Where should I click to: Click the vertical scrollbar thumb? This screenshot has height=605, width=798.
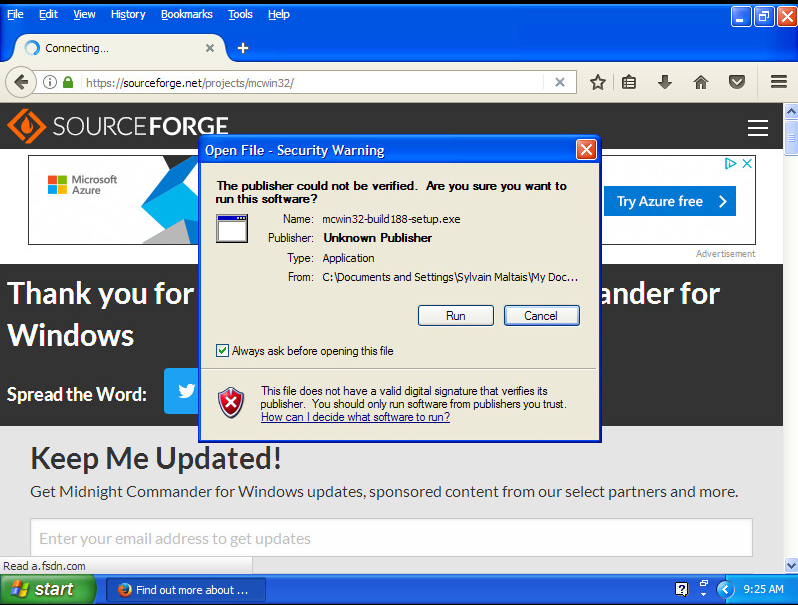[791, 137]
